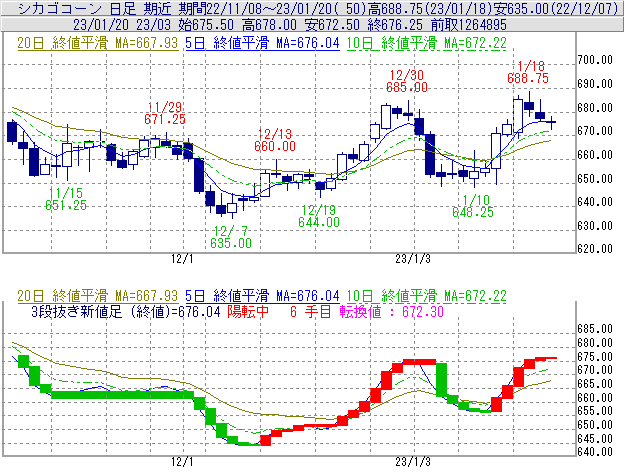Click the 655.00 label on lower chart axis
This screenshot has width=624, height=475.
point(595,411)
